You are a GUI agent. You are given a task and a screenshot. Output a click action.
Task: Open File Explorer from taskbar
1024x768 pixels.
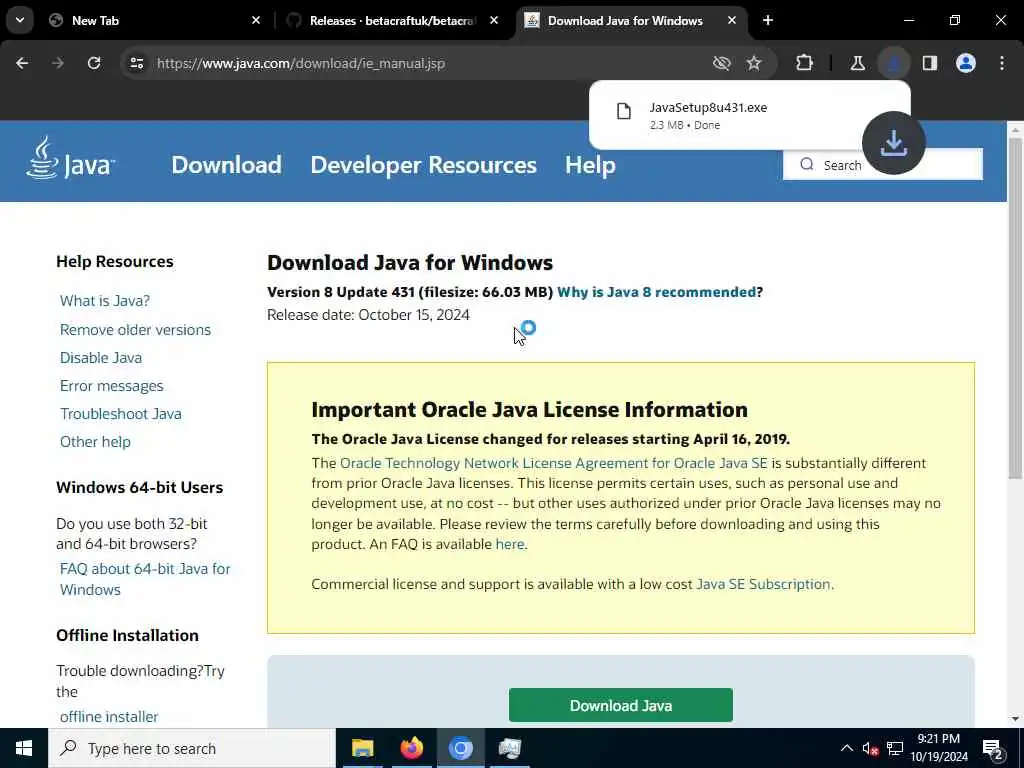pyautogui.click(x=362, y=748)
